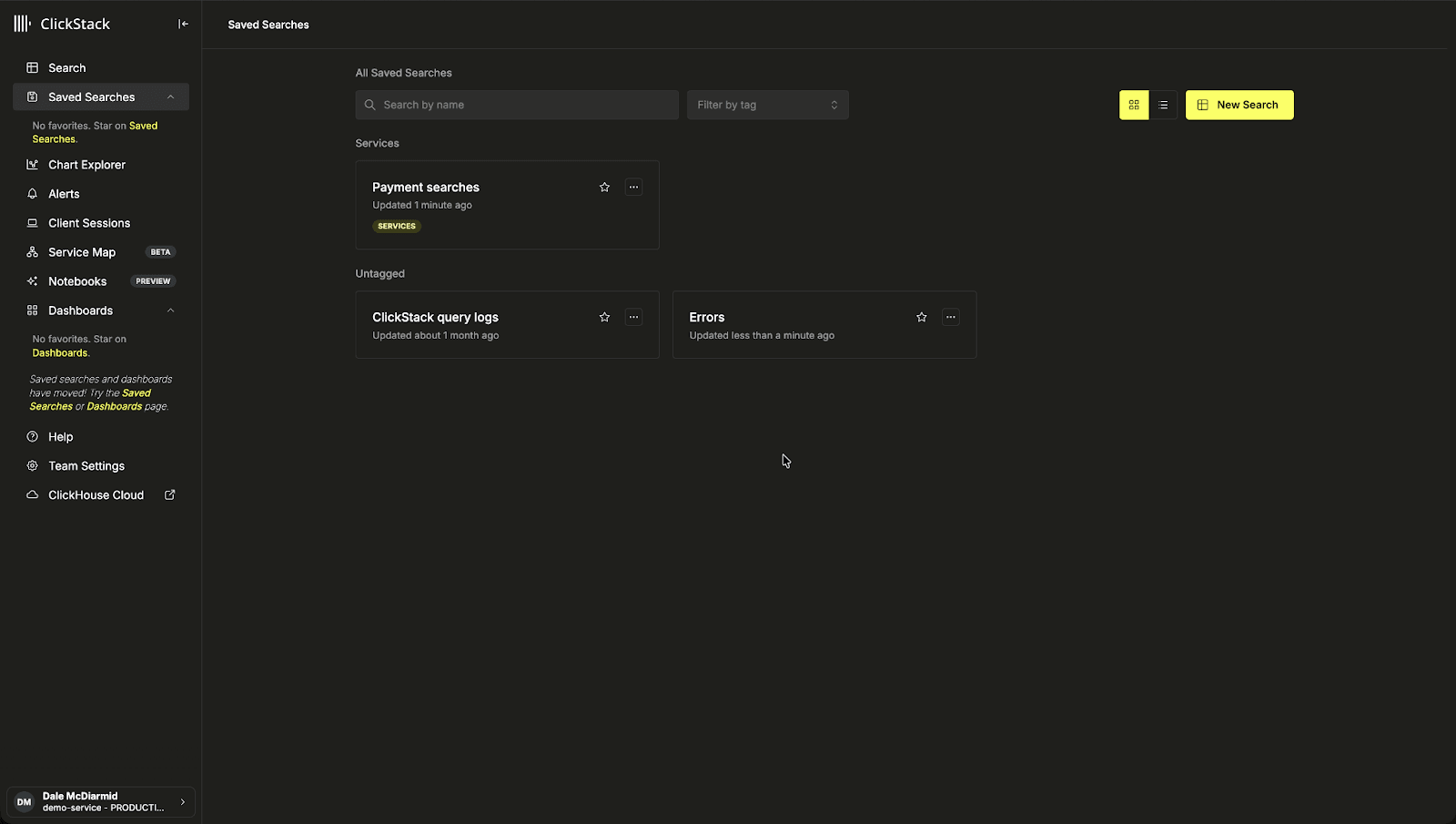Follow the Dashboards link under no favorites
This screenshot has width=1456, height=824.
pyautogui.click(x=60, y=353)
